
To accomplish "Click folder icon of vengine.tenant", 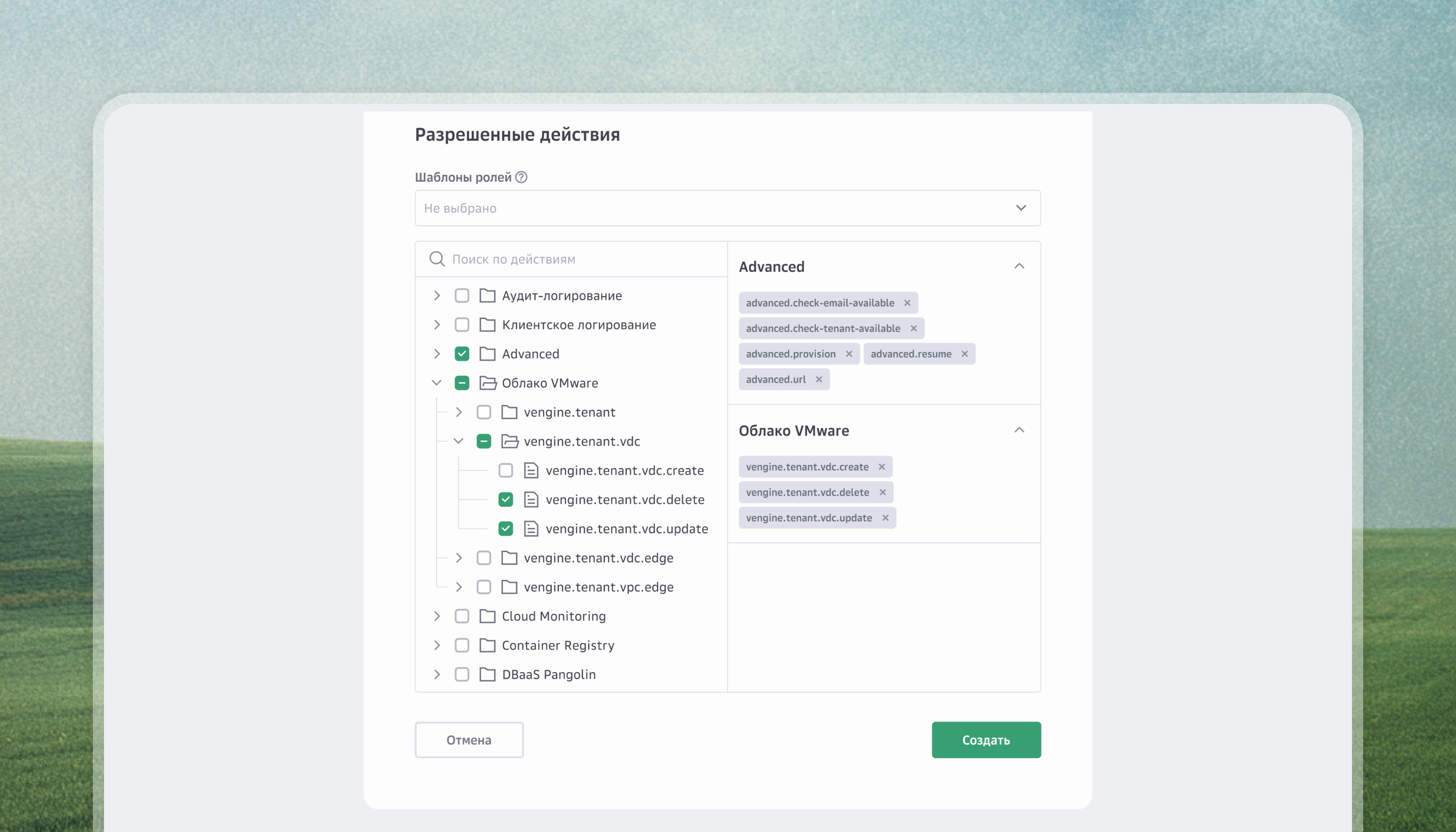I will pyautogui.click(x=509, y=412).
